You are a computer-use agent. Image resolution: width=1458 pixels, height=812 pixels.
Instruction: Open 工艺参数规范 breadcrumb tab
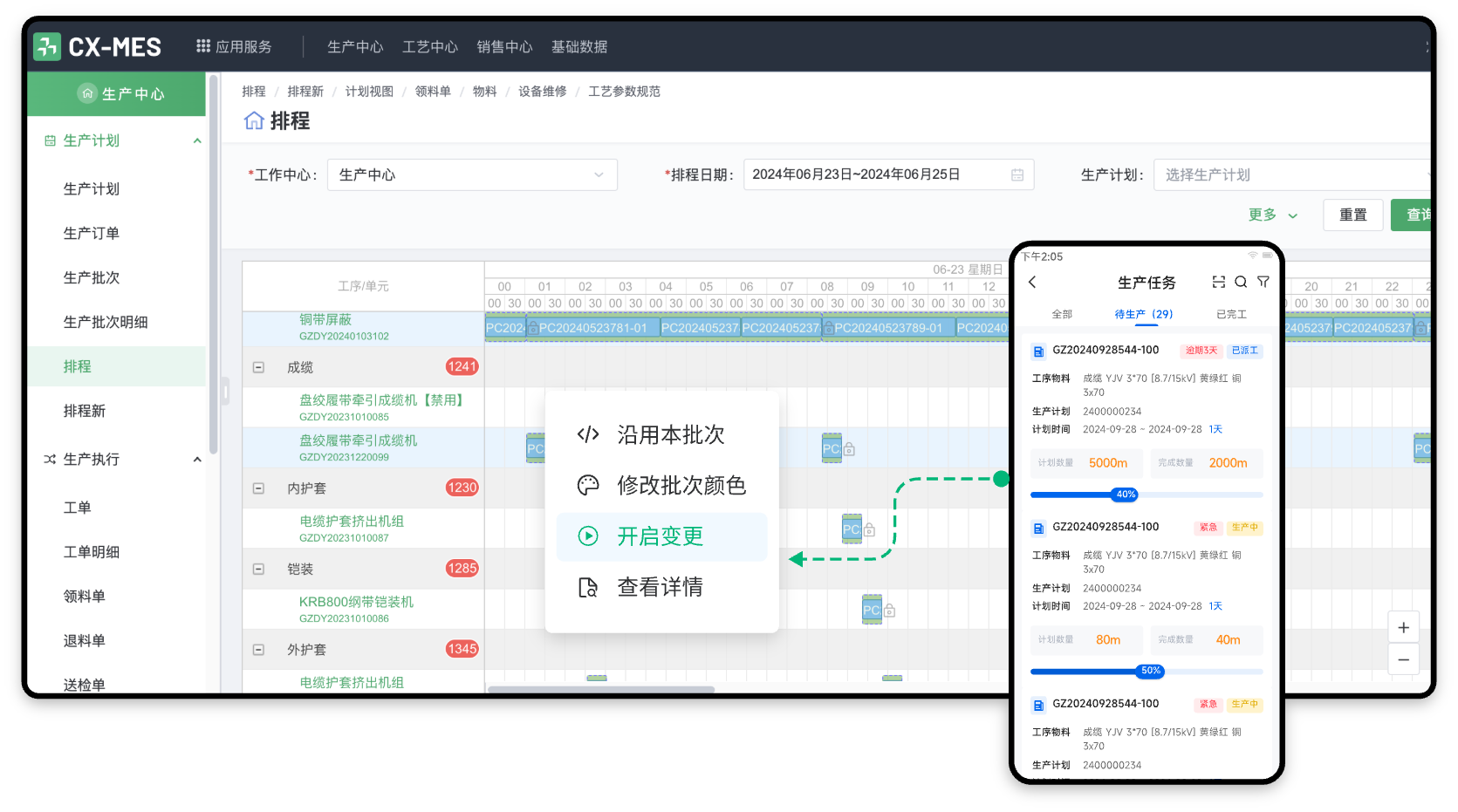[x=624, y=91]
